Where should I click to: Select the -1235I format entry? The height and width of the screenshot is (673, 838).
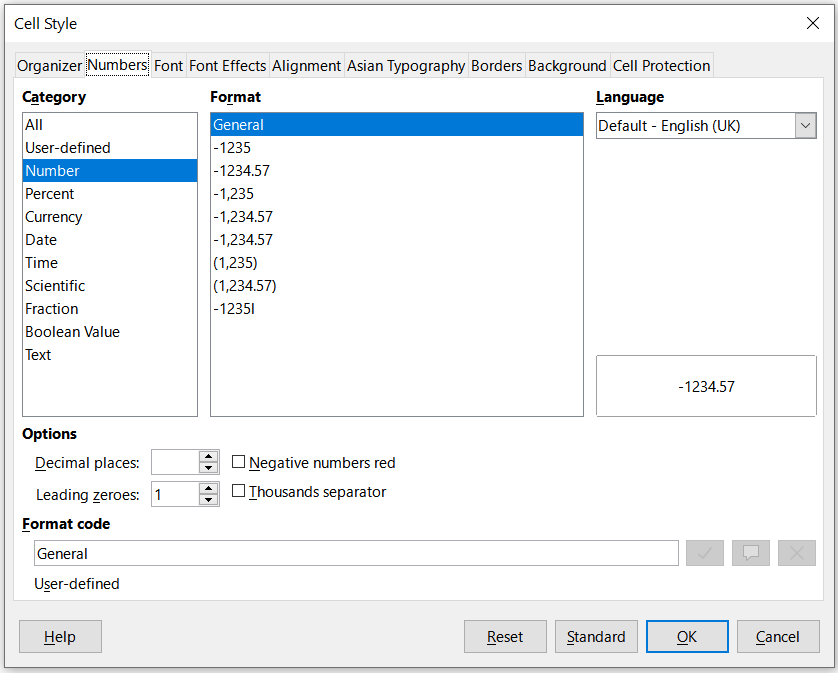pos(397,308)
